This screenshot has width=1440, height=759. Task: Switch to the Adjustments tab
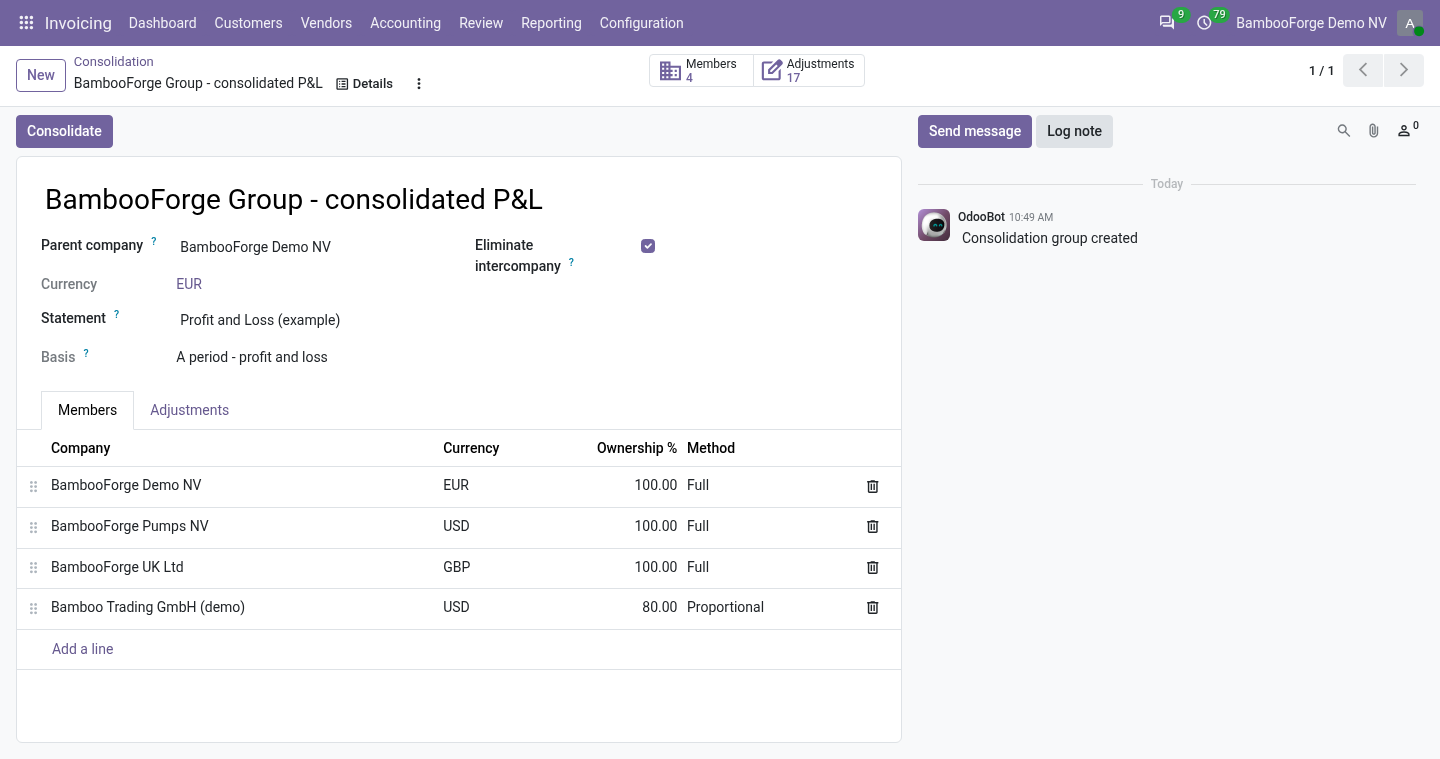point(189,410)
